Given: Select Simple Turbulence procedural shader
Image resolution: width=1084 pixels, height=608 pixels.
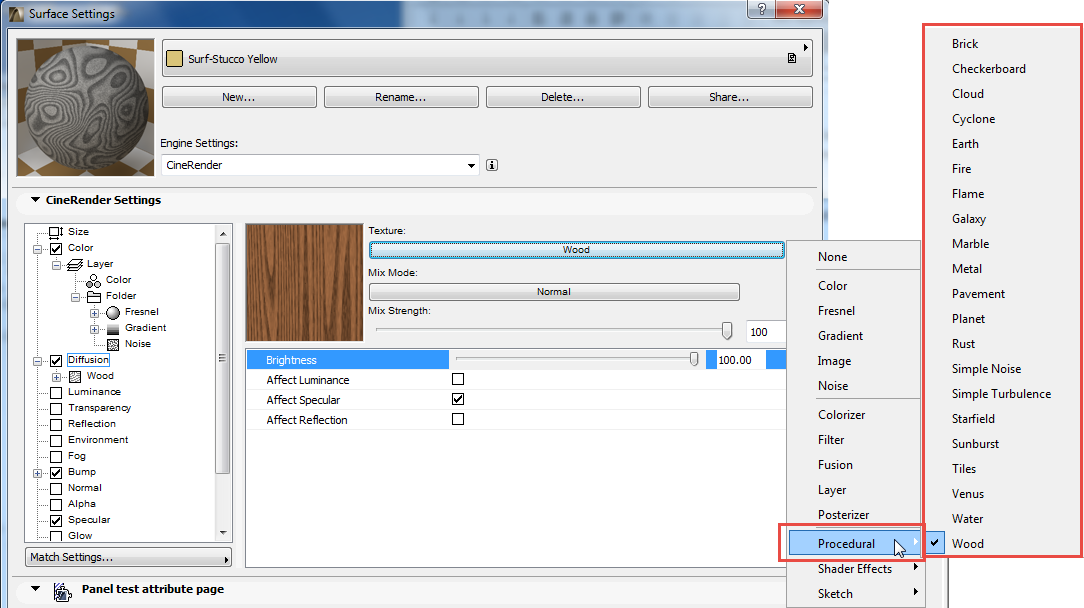Looking at the screenshot, I should point(1001,394).
